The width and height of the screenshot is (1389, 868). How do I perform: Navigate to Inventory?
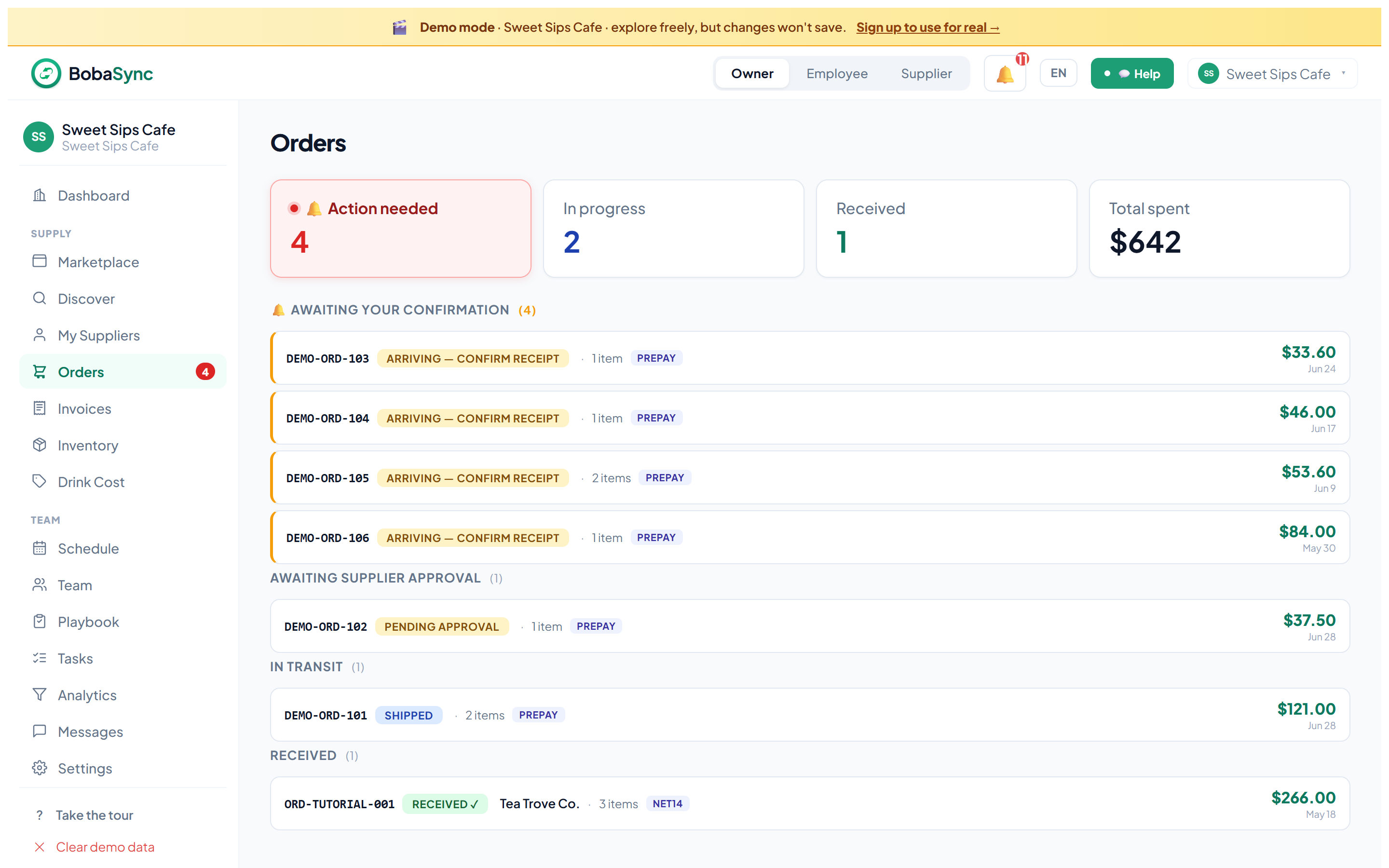tap(123, 446)
